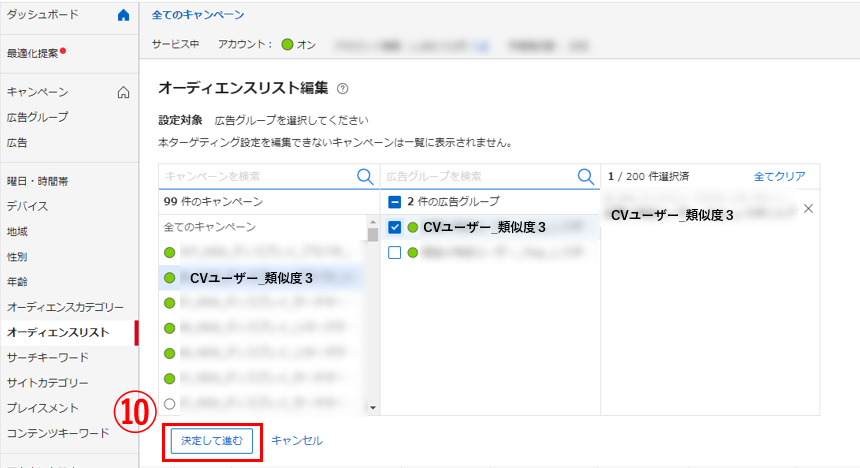Select the CVユーザー_類似度3 campaign row
860x468 pixels.
tap(251, 278)
